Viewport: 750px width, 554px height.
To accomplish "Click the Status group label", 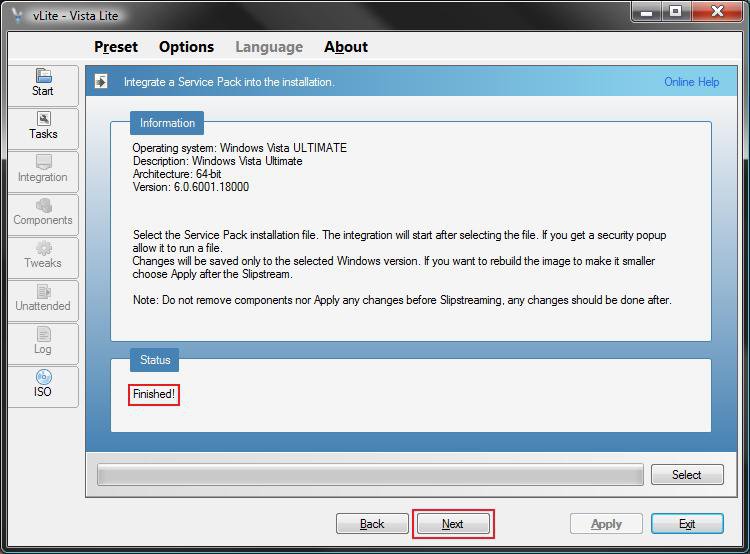I will (x=154, y=360).
